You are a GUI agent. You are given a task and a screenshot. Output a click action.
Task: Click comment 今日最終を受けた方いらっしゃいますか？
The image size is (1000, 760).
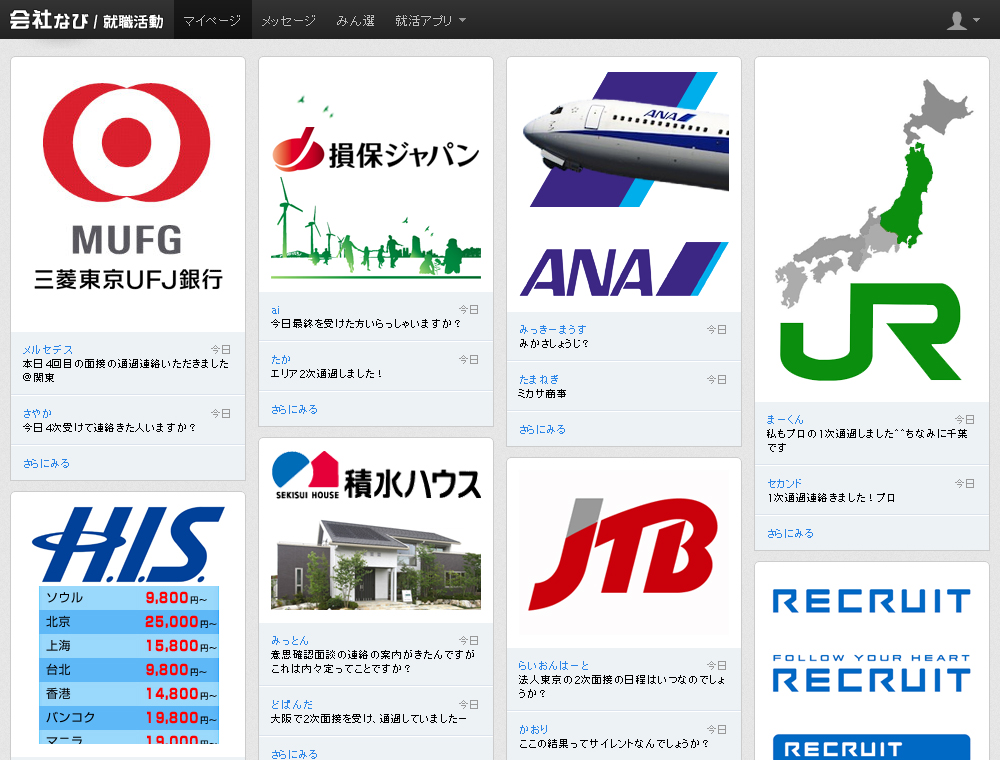[x=366, y=323]
